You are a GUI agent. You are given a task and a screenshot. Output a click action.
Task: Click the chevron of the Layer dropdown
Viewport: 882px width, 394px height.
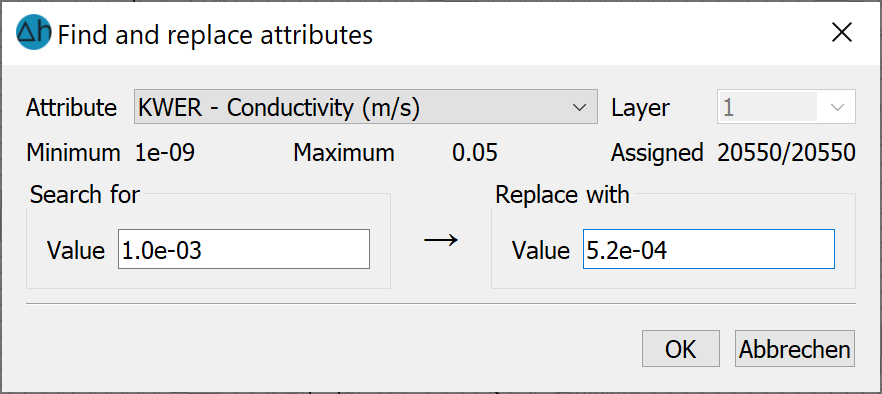point(838,107)
